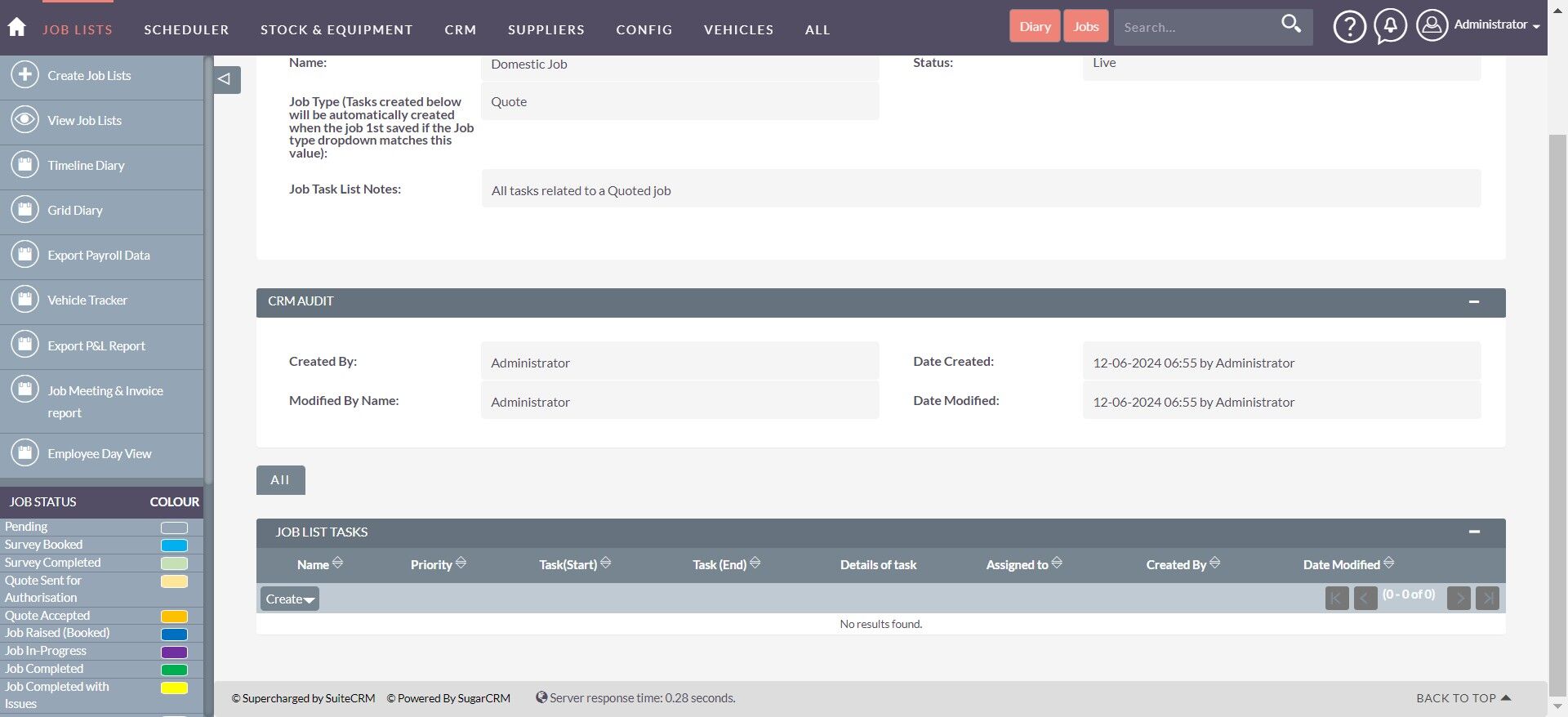Click the Job Meeting & Invoice report icon

25,390
